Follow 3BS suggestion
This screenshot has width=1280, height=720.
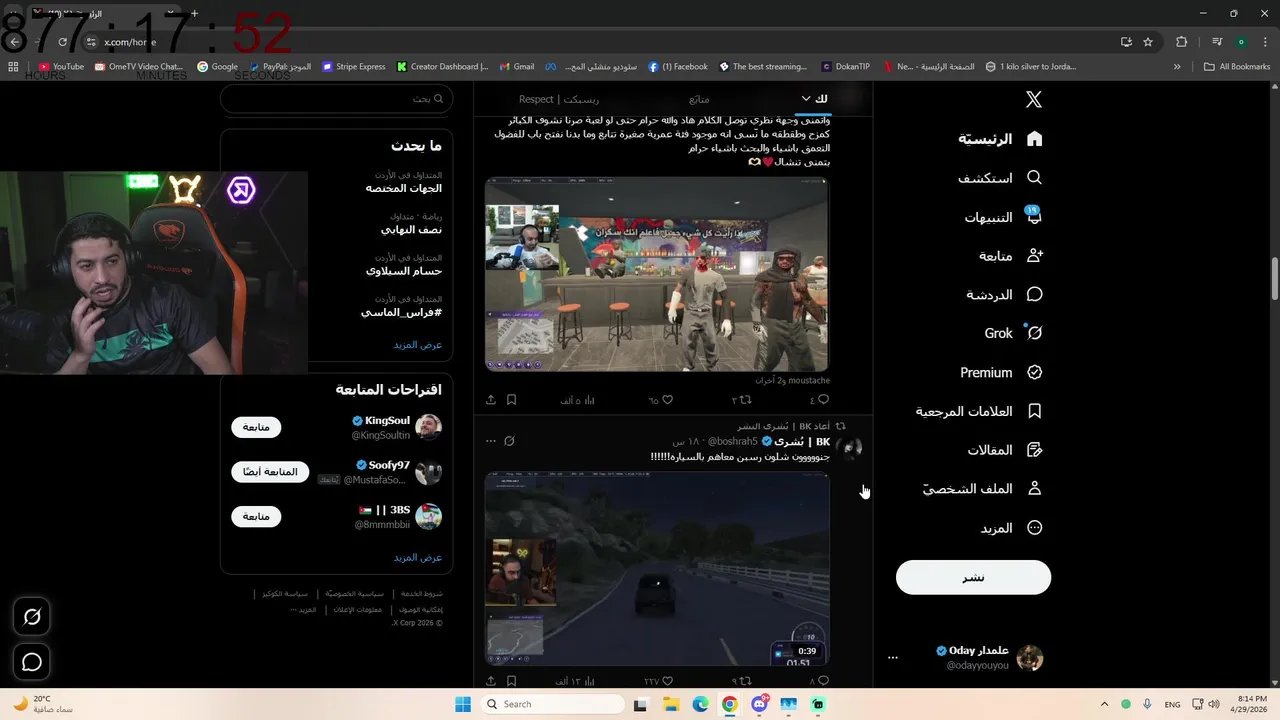coord(256,516)
